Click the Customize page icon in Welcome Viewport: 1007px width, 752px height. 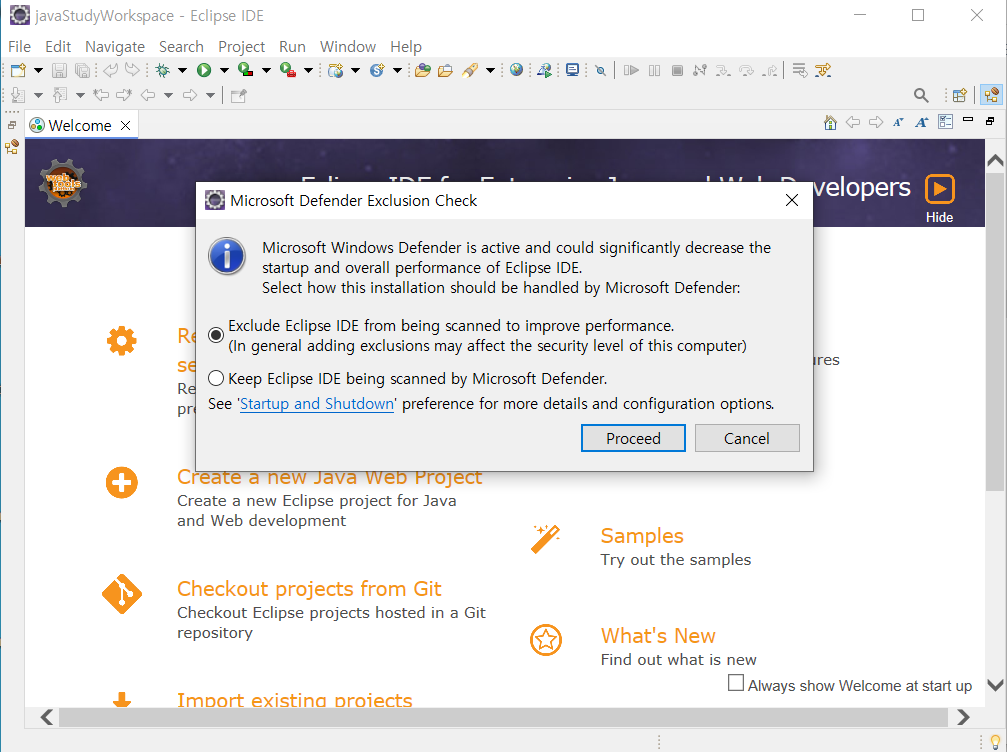click(945, 121)
